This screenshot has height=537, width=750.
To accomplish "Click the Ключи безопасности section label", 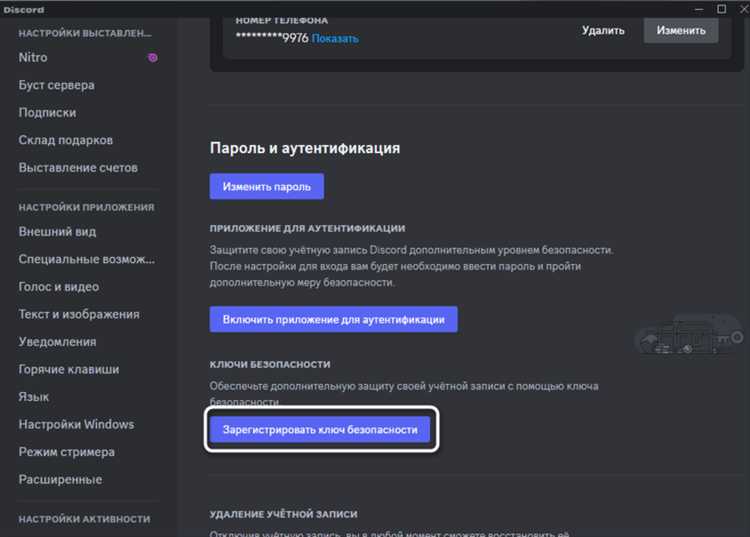I will tap(270, 364).
